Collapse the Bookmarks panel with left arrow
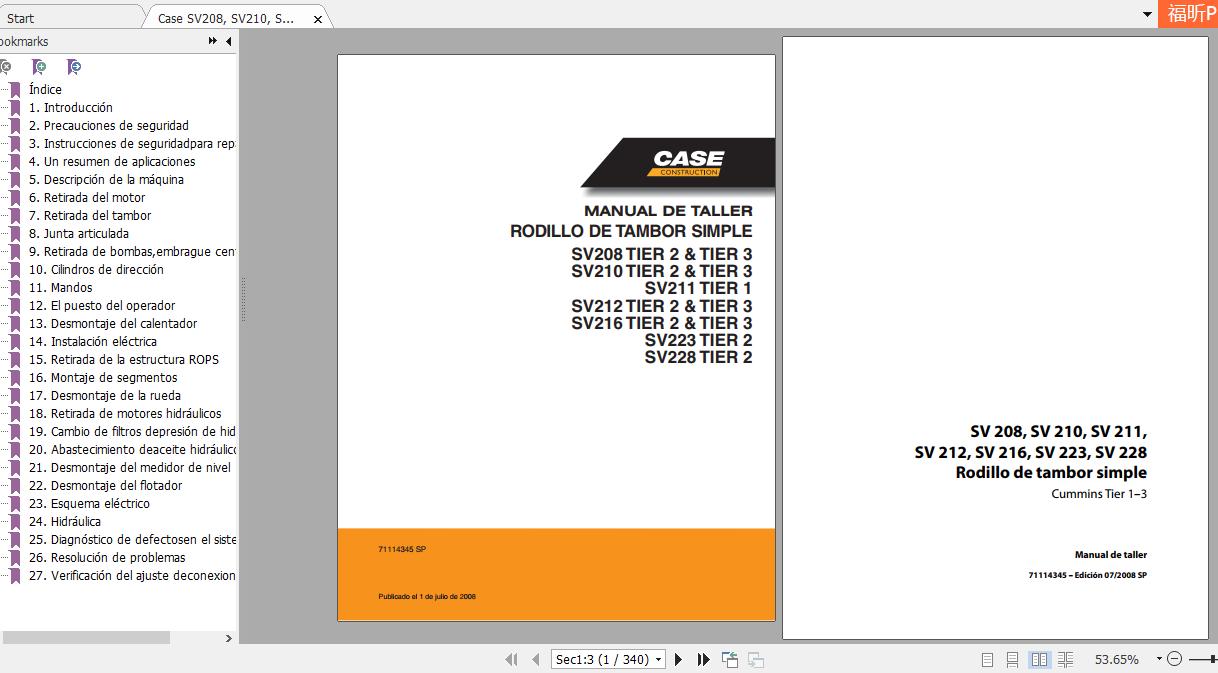This screenshot has height=673, width=1218. (x=228, y=42)
